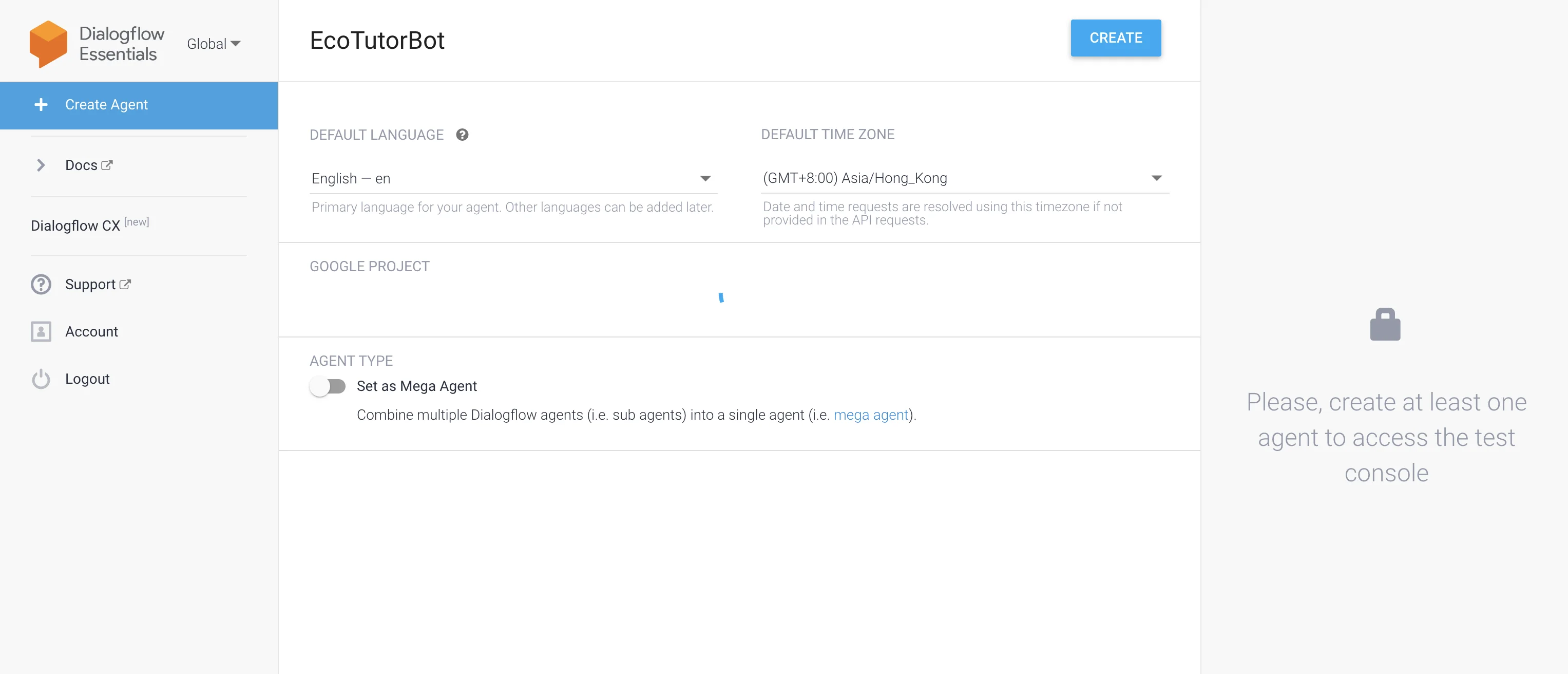Select the Account sidebar item
1568x674 pixels.
pyautogui.click(x=91, y=332)
